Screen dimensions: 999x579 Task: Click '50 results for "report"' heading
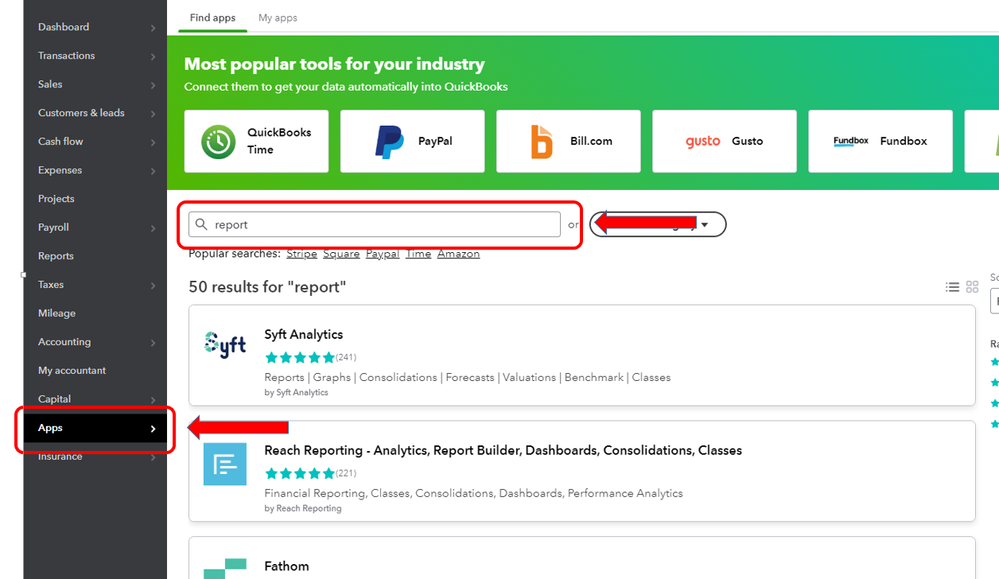pos(267,287)
